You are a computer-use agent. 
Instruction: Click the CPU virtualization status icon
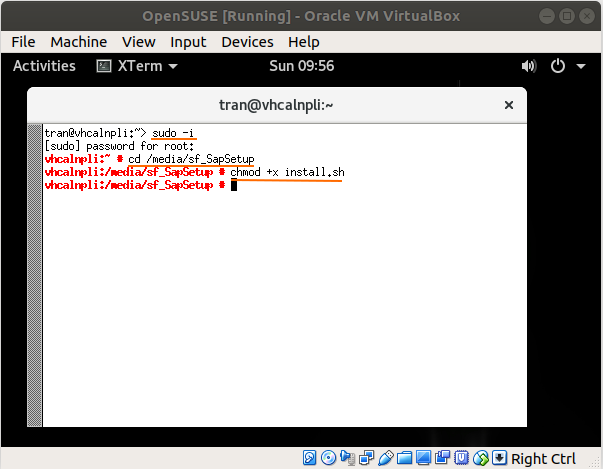tap(461, 458)
